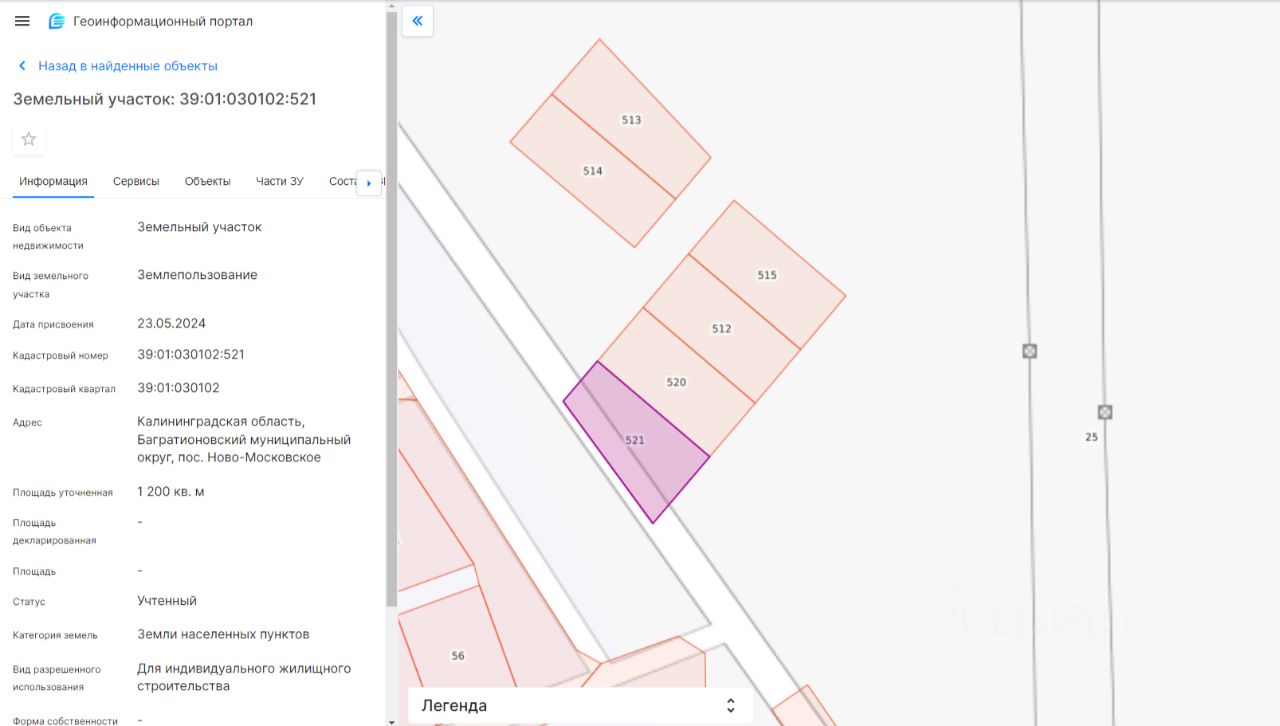Open the Объекты tab
The height and width of the screenshot is (726, 1280).
(x=208, y=181)
